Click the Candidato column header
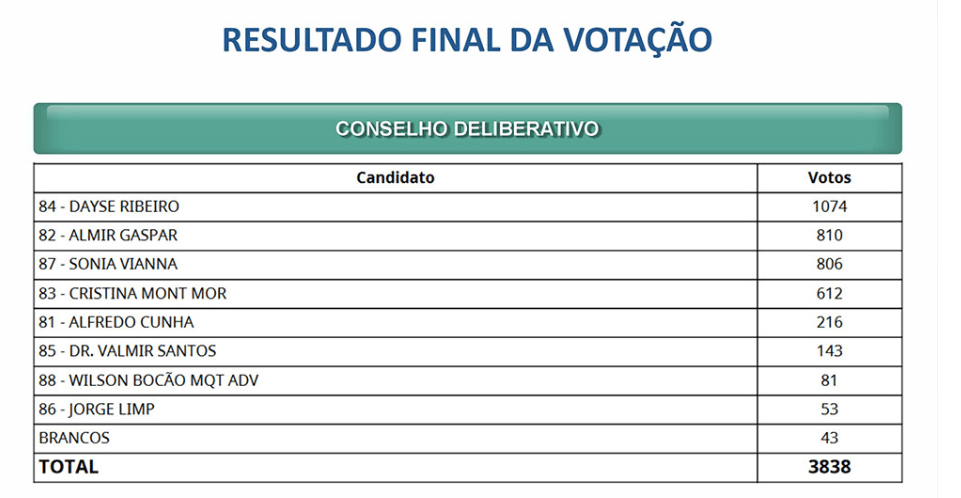The image size is (961, 498). click(x=395, y=178)
